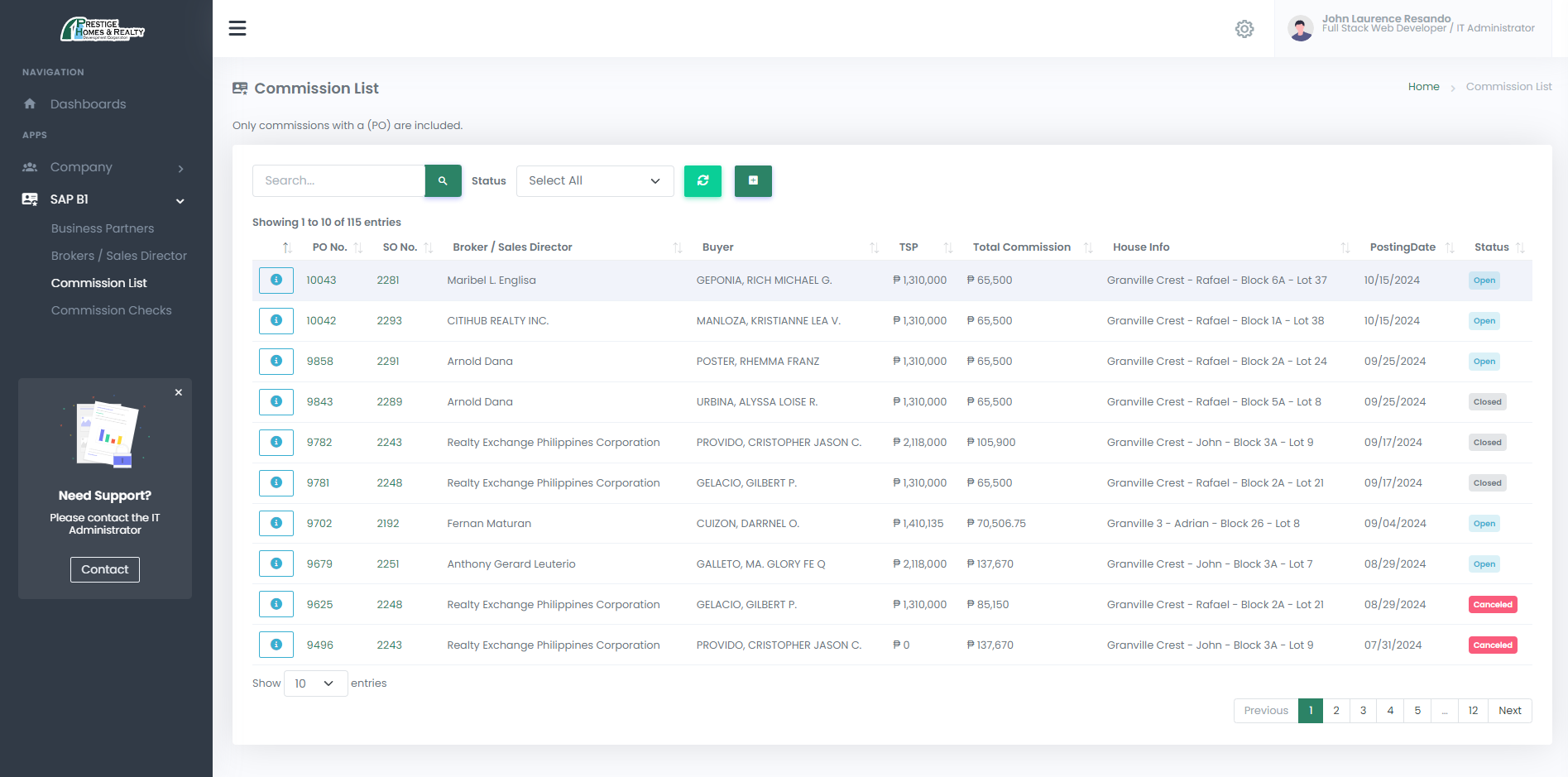Click the dark green add button
The height and width of the screenshot is (777, 1568).
click(x=753, y=180)
